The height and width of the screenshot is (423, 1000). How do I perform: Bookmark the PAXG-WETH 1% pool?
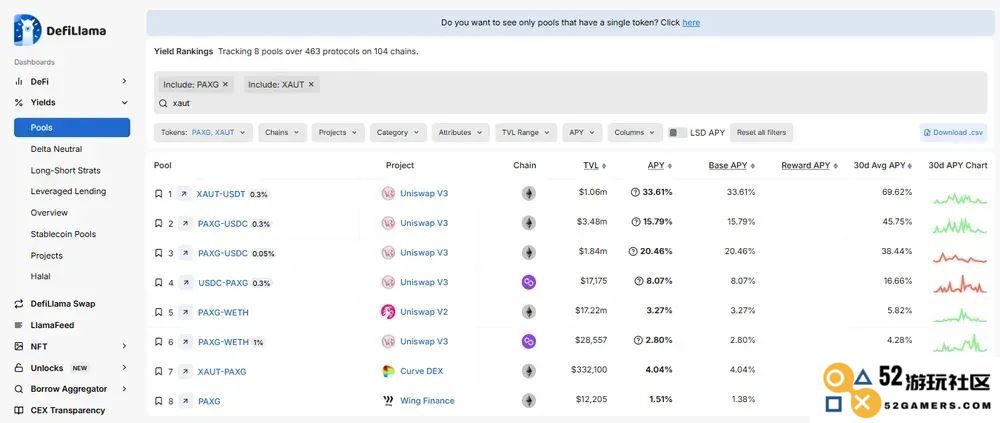(158, 342)
